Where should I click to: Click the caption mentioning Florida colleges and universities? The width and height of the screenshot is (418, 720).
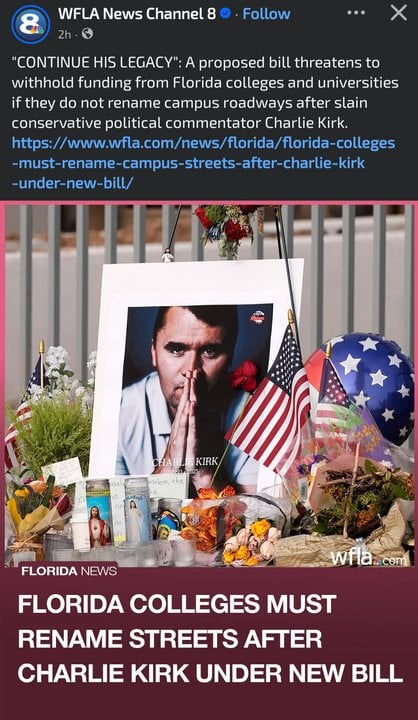[x=205, y=93]
